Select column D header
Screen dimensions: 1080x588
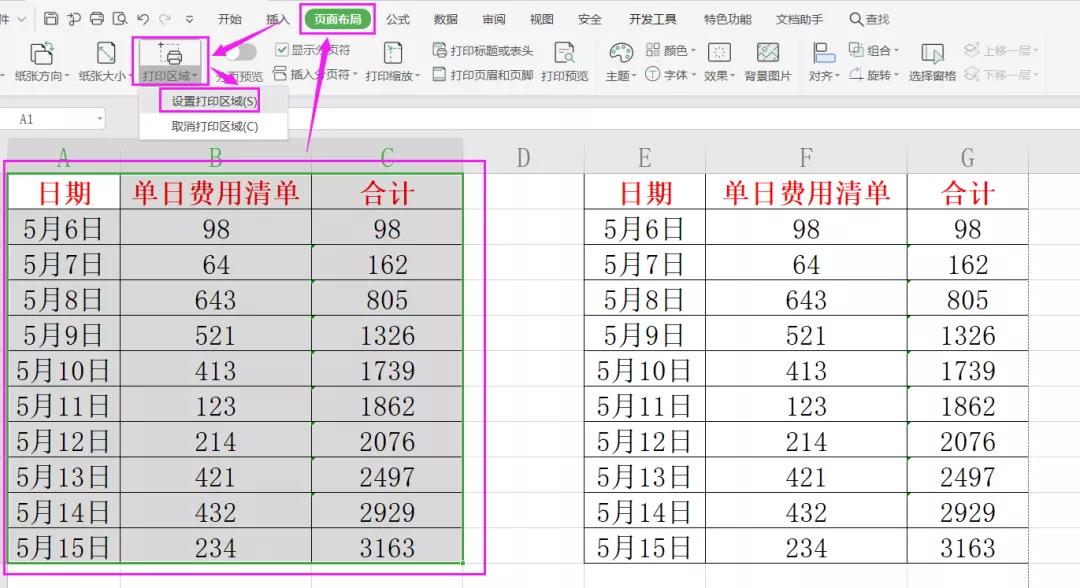pyautogui.click(x=523, y=158)
